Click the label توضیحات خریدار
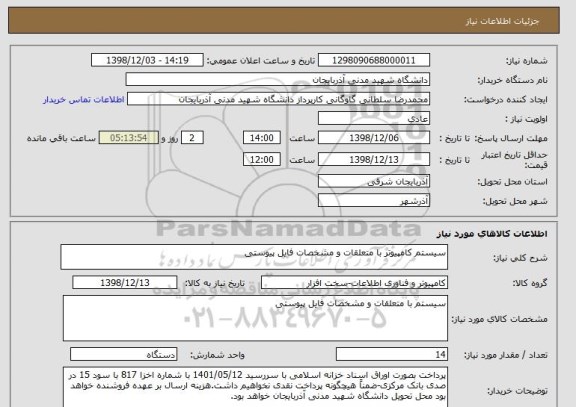This screenshot has height=407, width=576. click(517, 391)
